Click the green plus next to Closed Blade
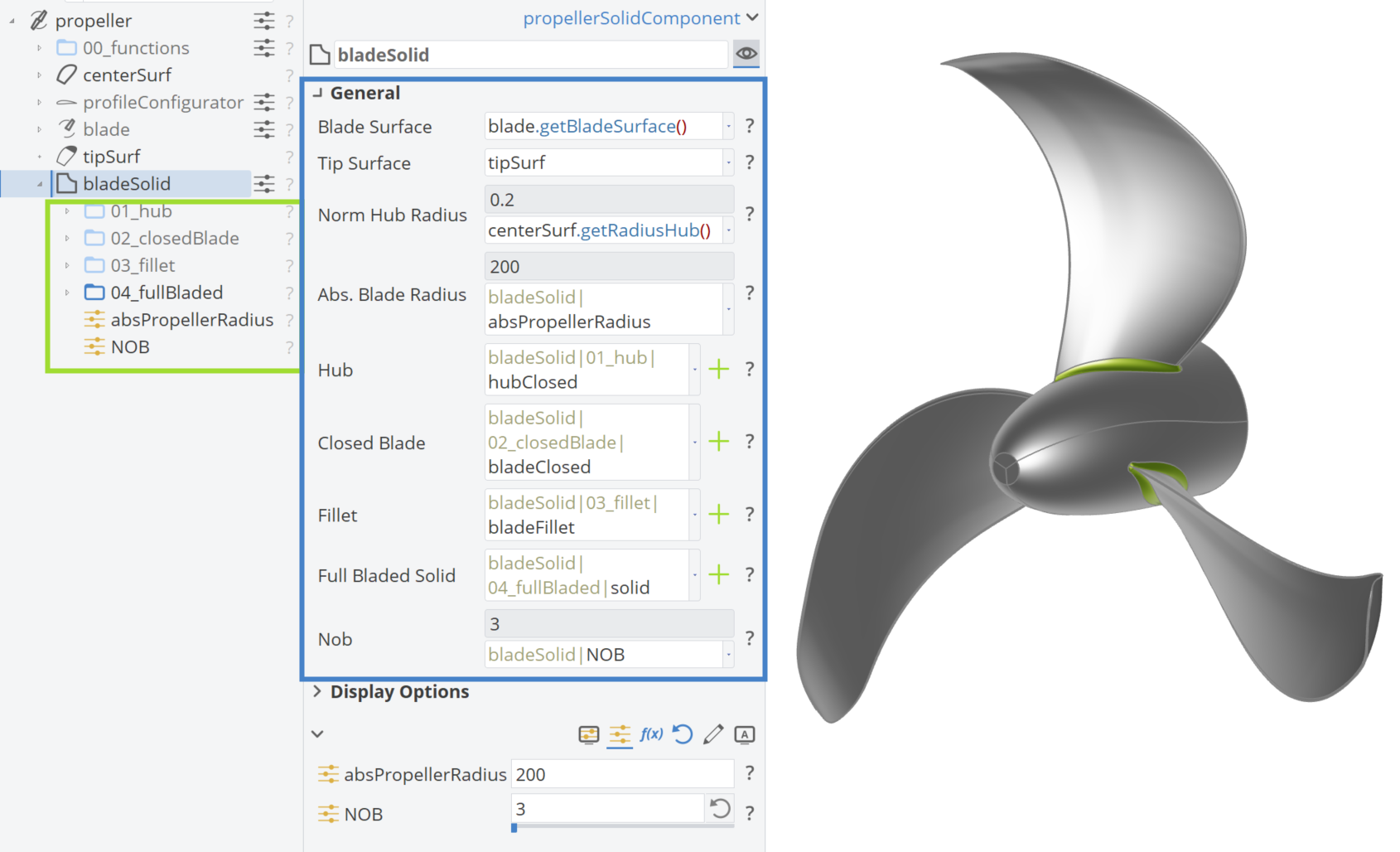 pos(718,442)
